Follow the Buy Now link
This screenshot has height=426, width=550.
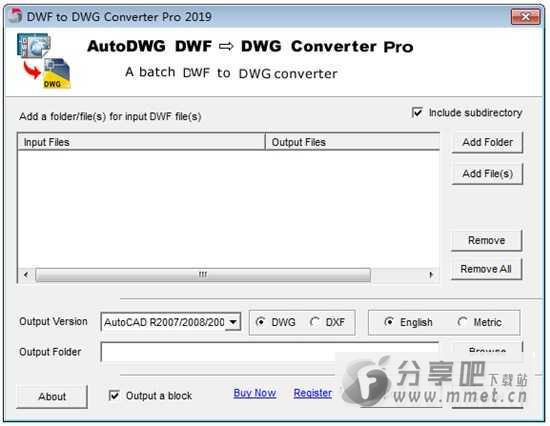255,393
